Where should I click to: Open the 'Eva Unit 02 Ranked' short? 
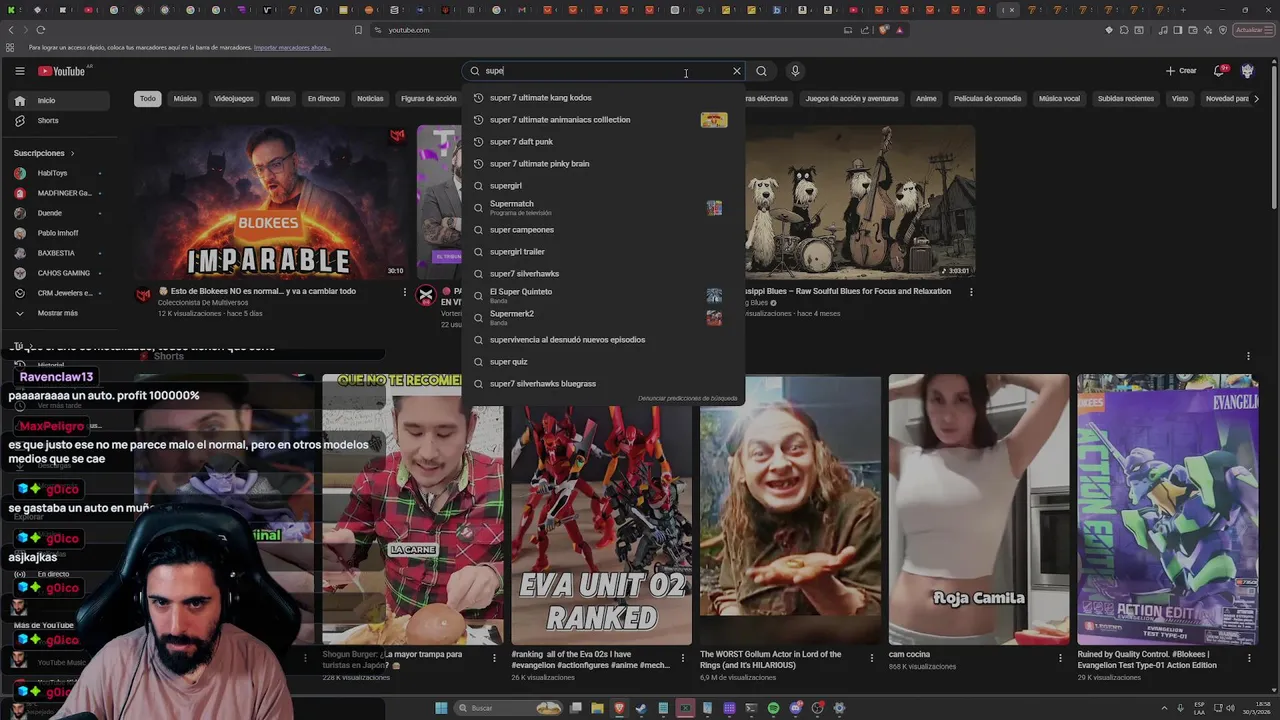point(601,510)
